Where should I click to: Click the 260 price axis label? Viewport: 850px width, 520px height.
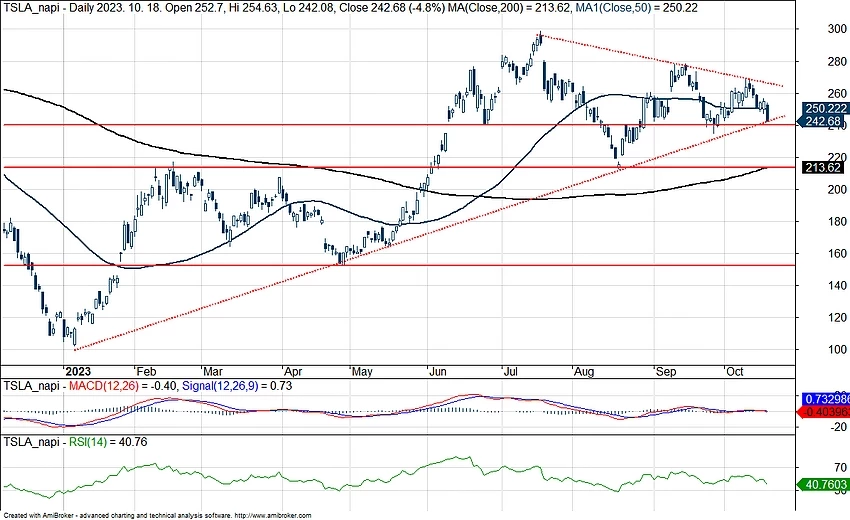point(837,93)
